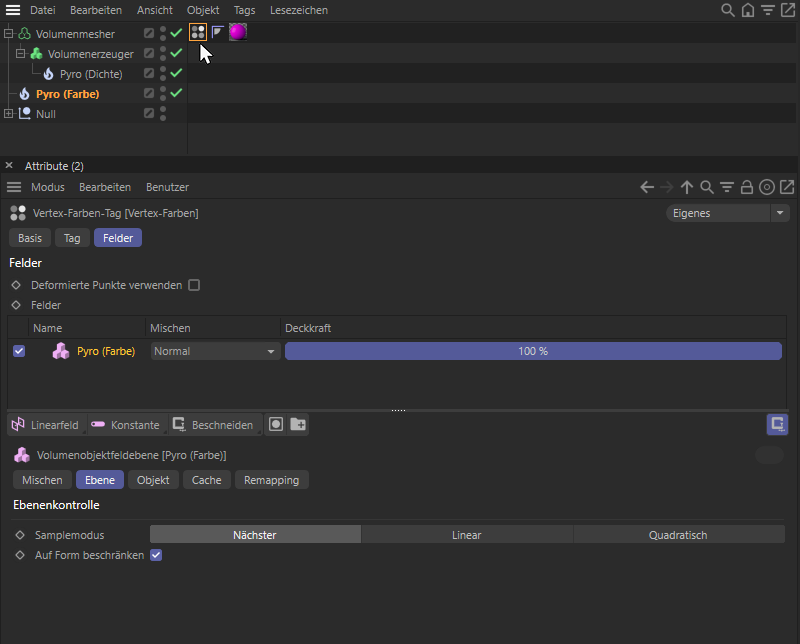Click the Object Manager home icon

[x=747, y=10]
